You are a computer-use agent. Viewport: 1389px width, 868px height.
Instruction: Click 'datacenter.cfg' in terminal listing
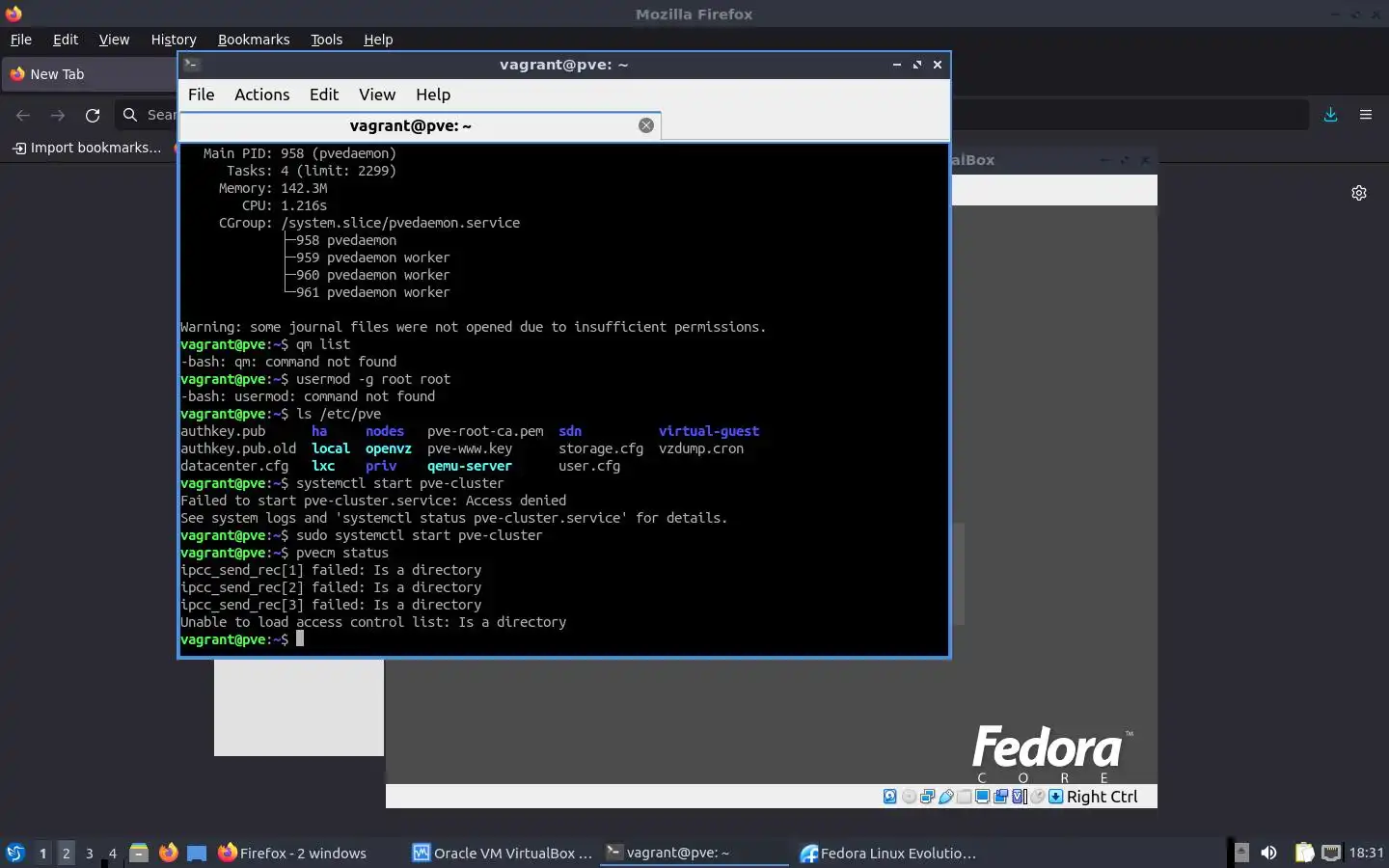pos(234,466)
